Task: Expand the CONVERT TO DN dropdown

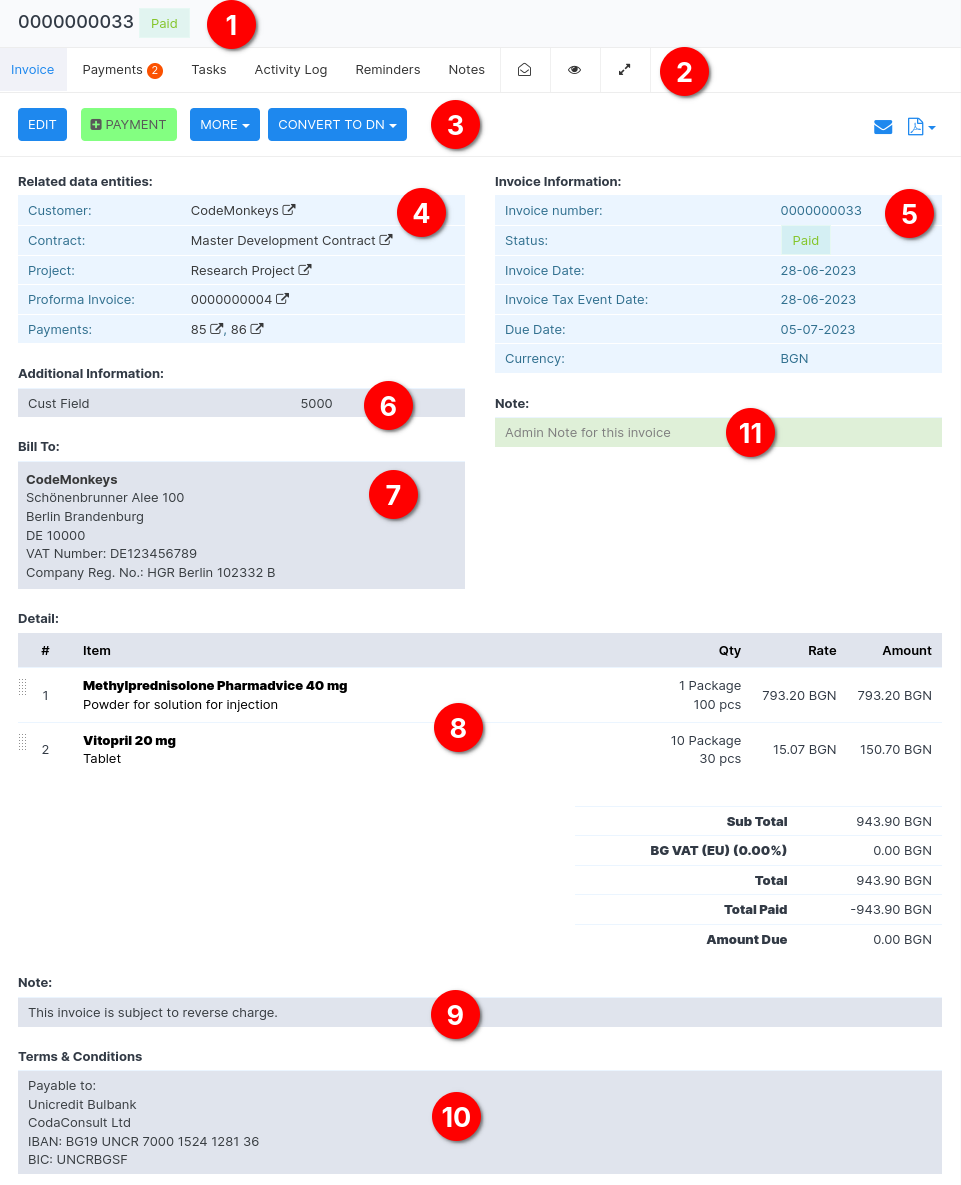Action: pyautogui.click(x=337, y=125)
